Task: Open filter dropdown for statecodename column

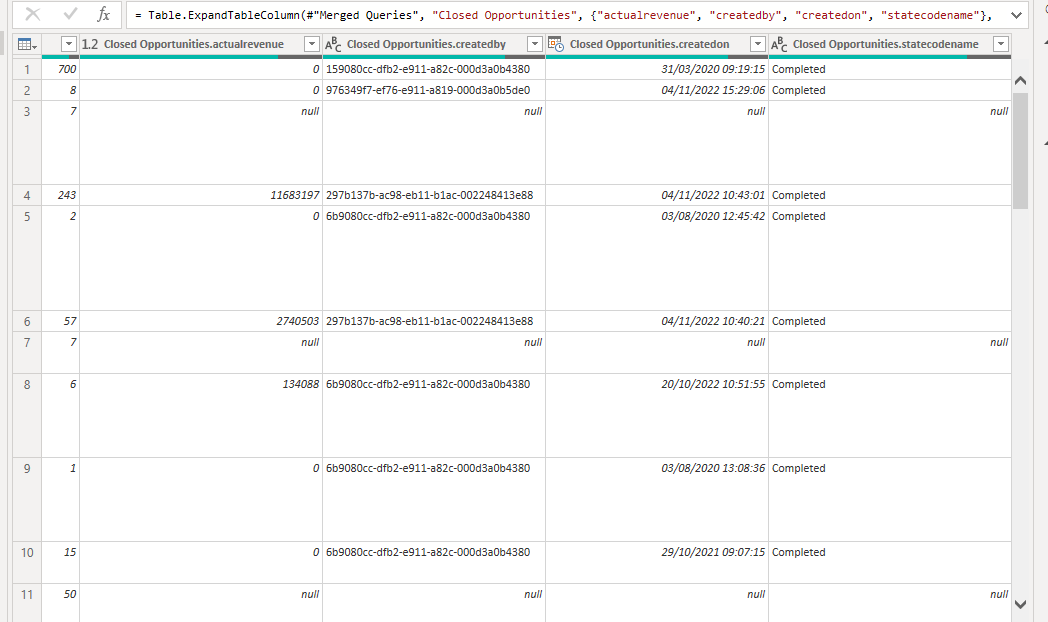Action: (1001, 44)
